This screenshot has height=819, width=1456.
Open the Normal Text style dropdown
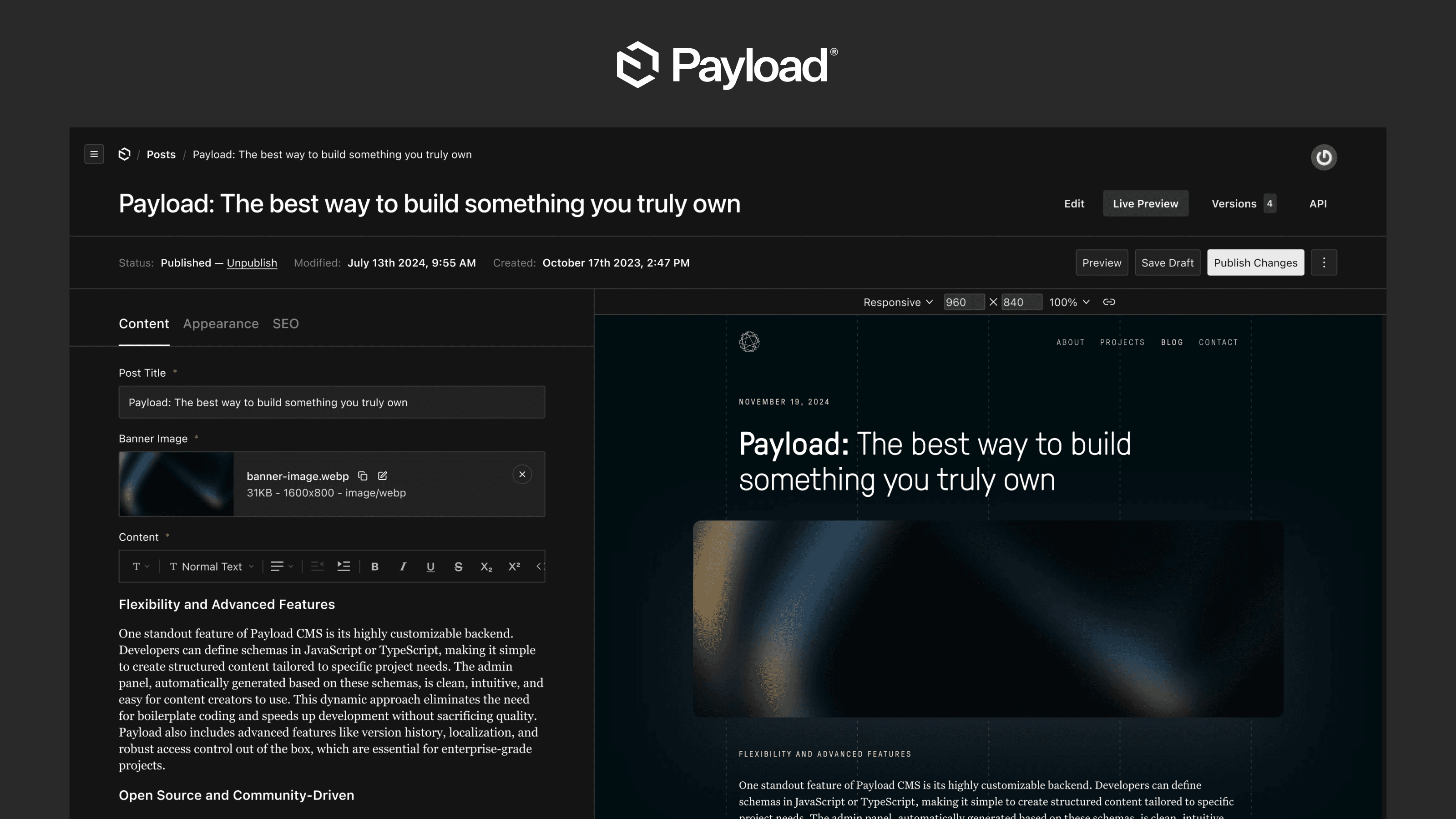point(212,566)
